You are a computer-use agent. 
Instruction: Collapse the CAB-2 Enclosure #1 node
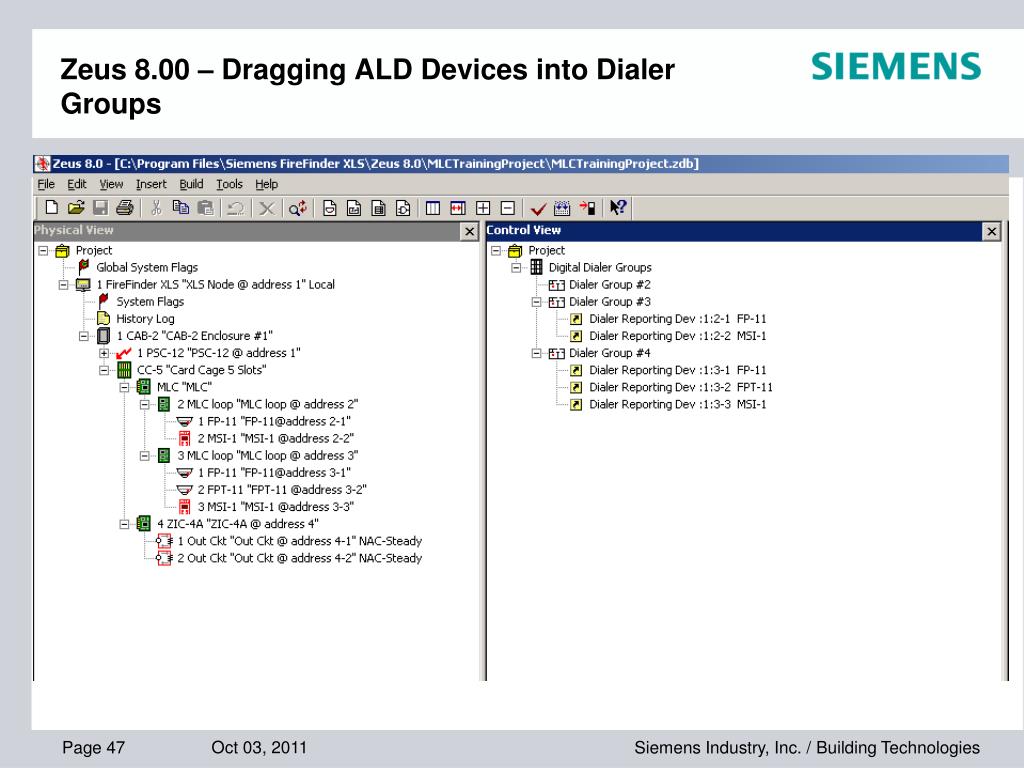(x=84, y=336)
